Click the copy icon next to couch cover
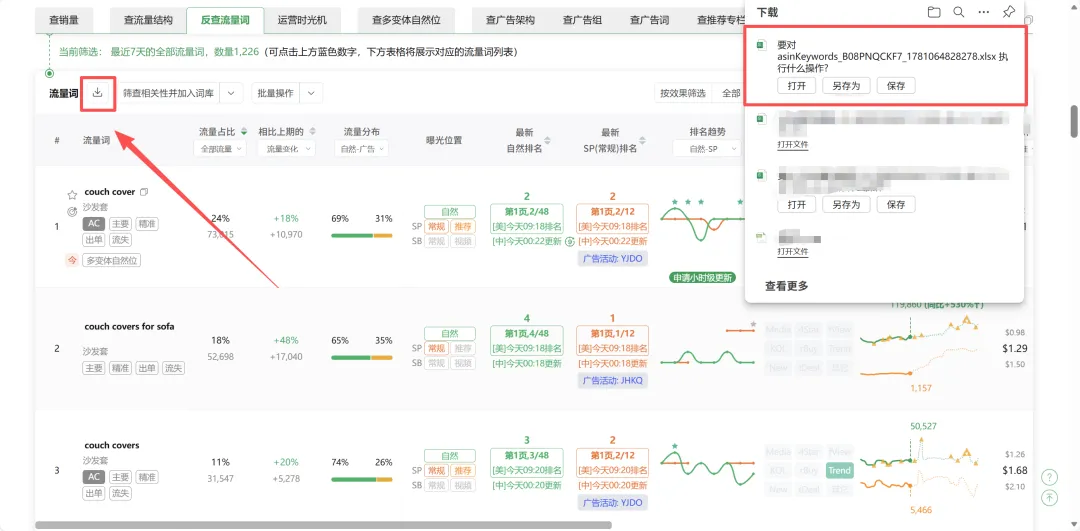This screenshot has width=1080, height=531. (x=143, y=192)
